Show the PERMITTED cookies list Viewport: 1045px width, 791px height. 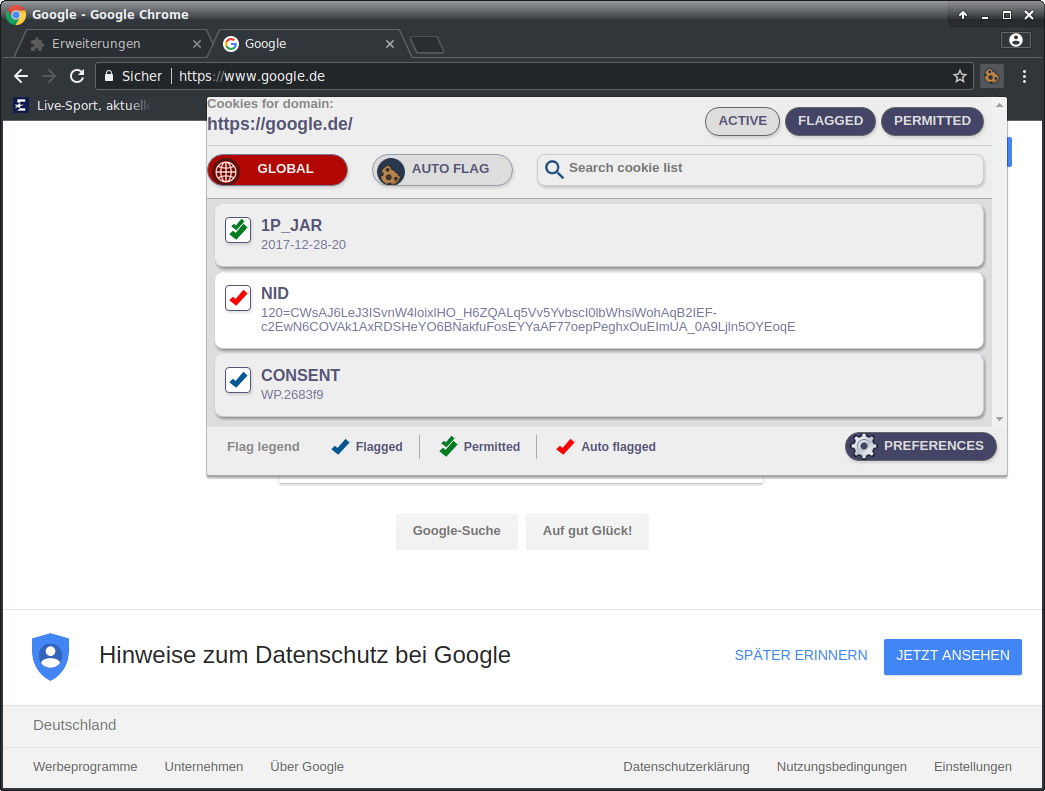tap(932, 121)
